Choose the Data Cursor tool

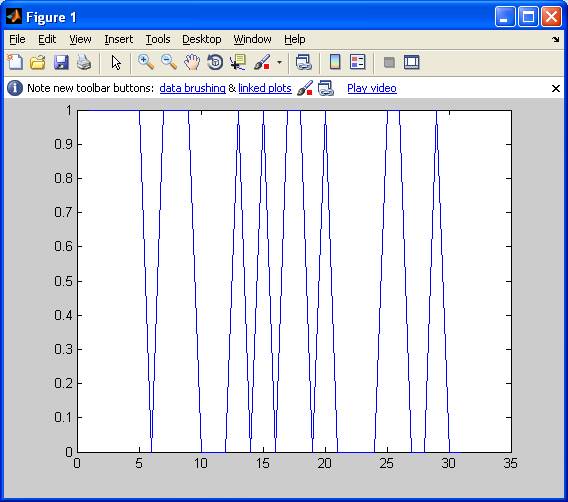[238, 62]
